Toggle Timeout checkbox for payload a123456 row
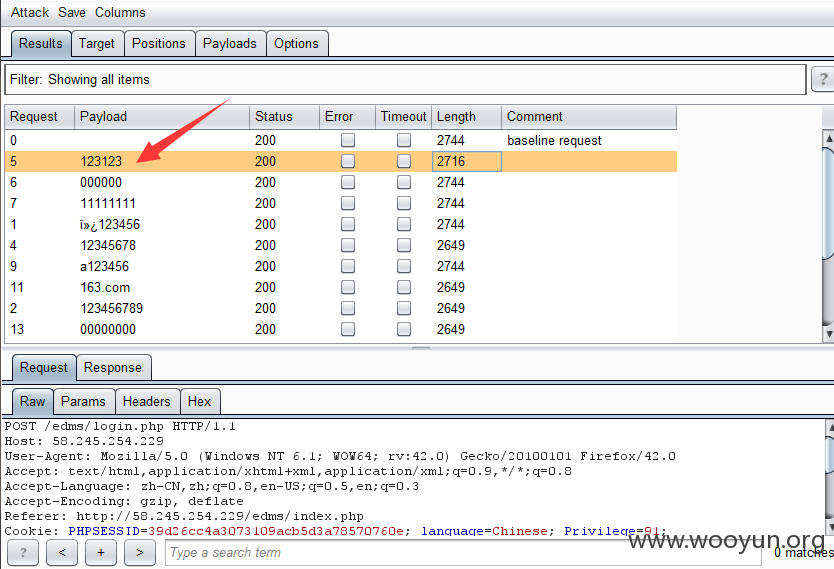The height and width of the screenshot is (569, 834). (404, 266)
